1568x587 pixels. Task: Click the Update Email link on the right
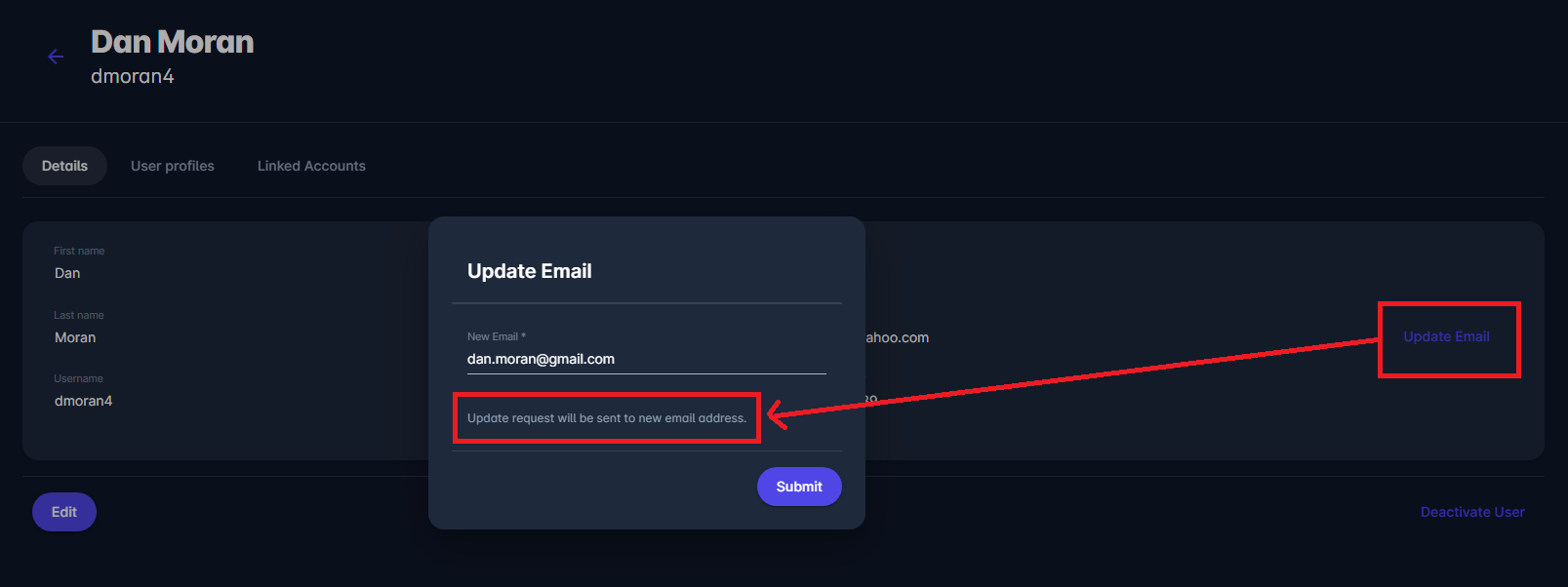[1446, 336]
